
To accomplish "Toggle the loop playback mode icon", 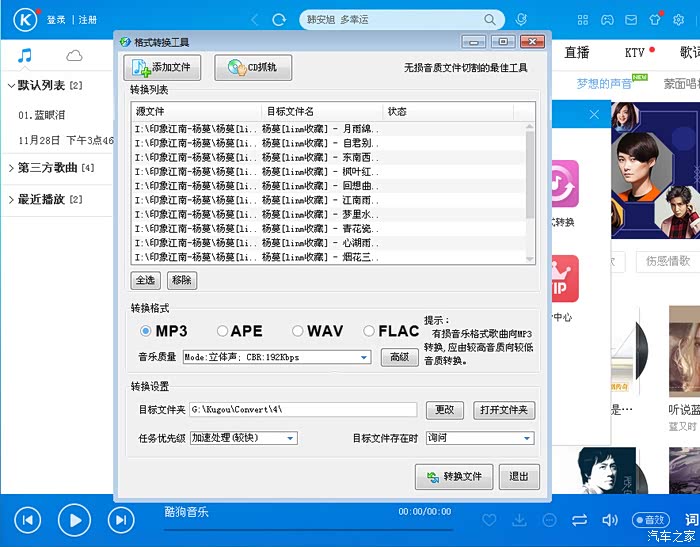I will click(x=579, y=520).
